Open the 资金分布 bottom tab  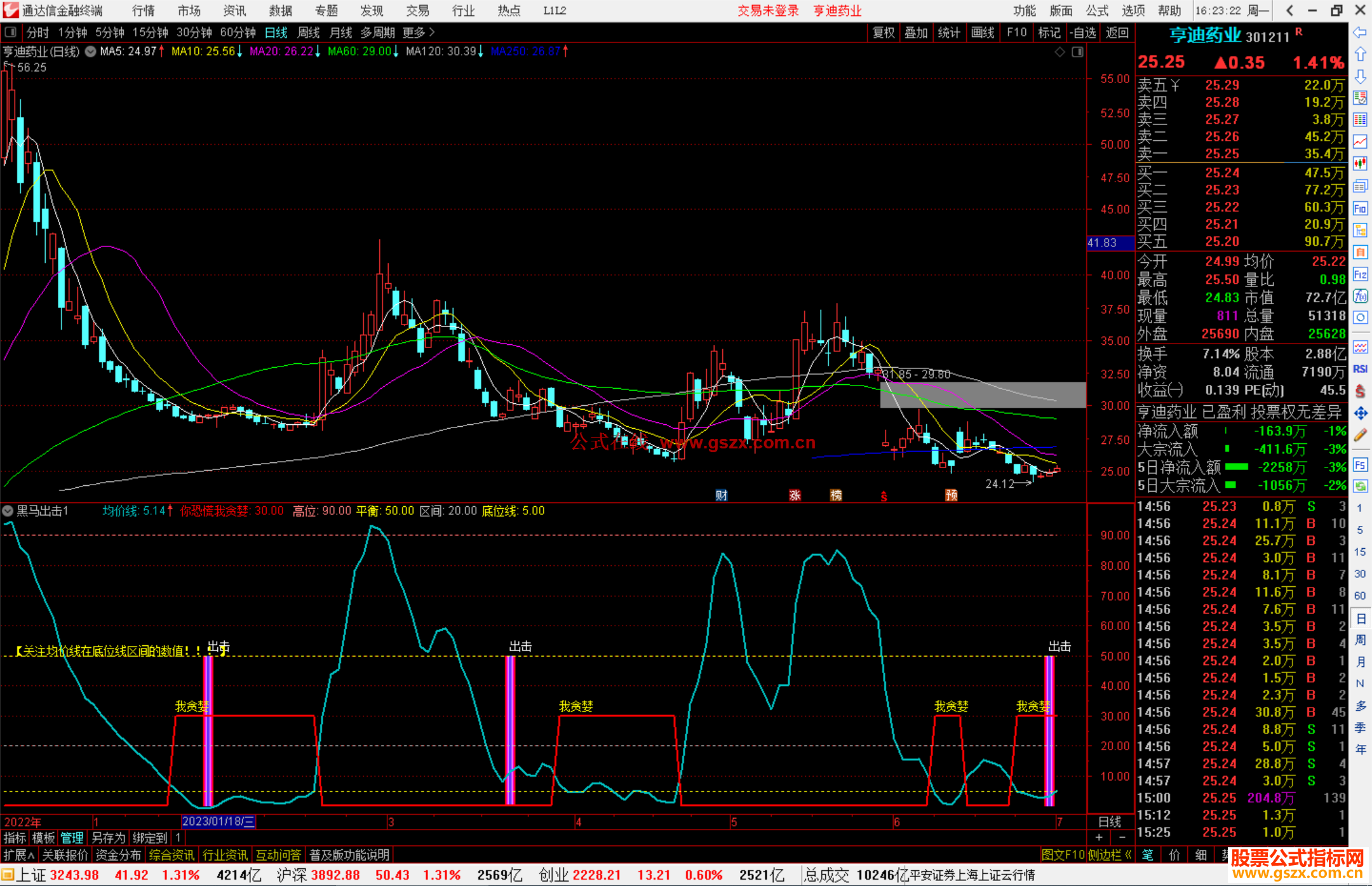point(118,855)
